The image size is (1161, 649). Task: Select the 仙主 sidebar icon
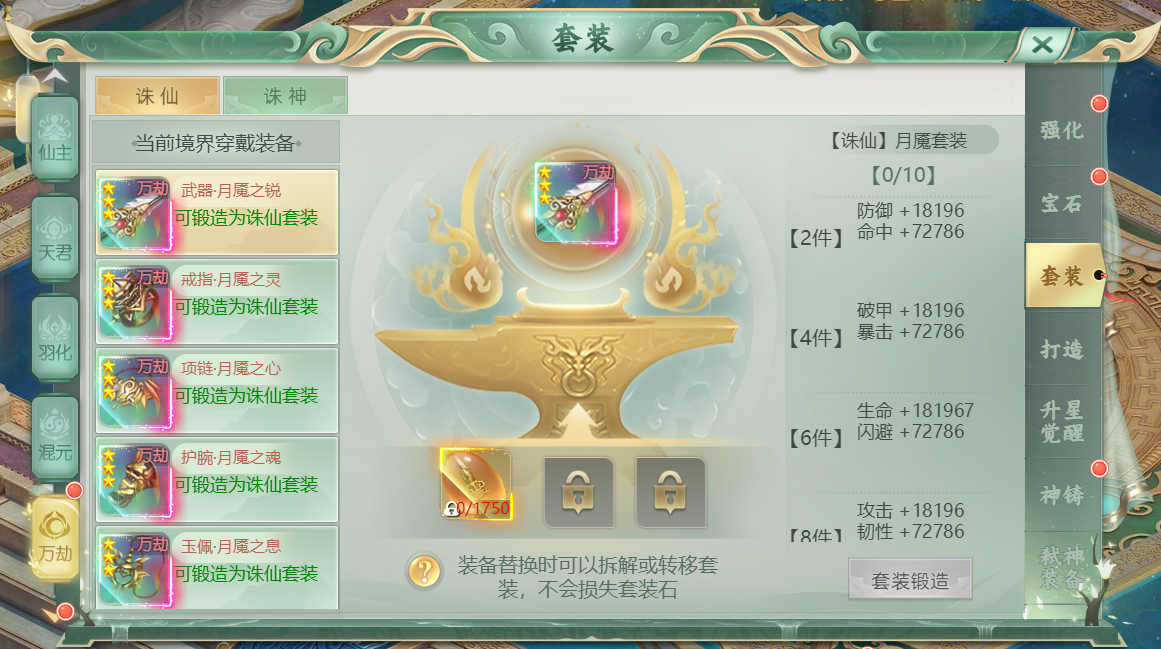coord(55,138)
